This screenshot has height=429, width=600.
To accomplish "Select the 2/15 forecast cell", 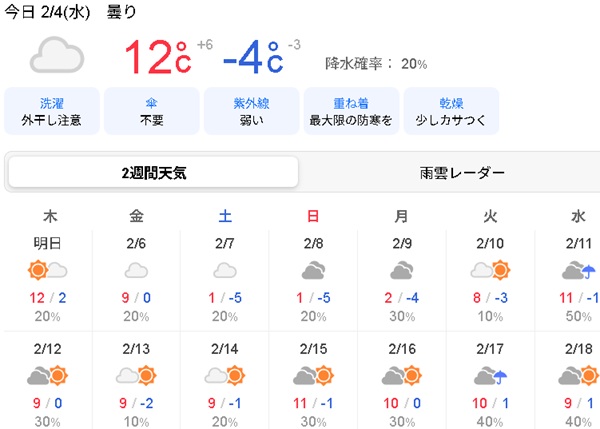I will click(x=313, y=383).
